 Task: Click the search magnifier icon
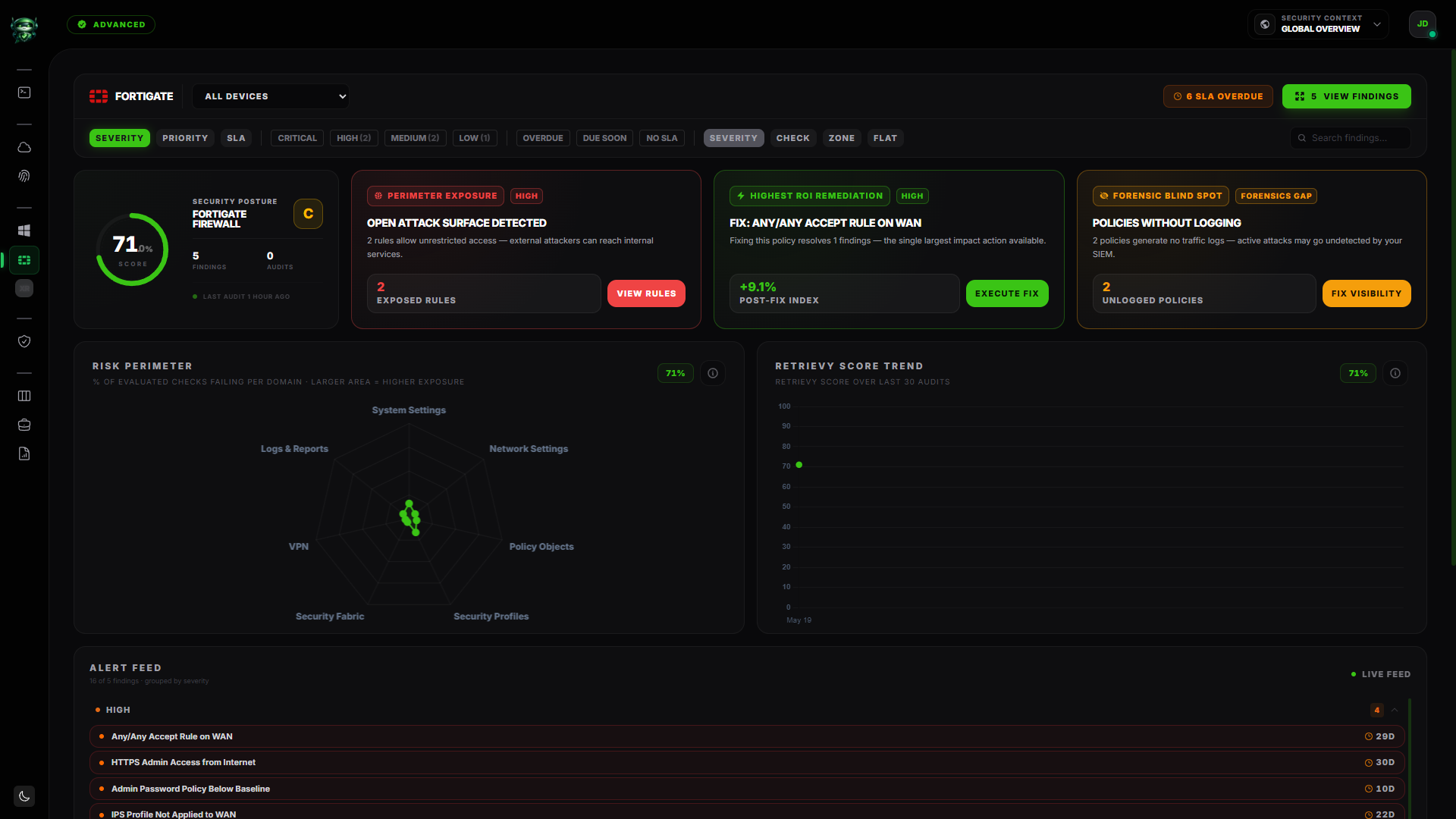1302,138
